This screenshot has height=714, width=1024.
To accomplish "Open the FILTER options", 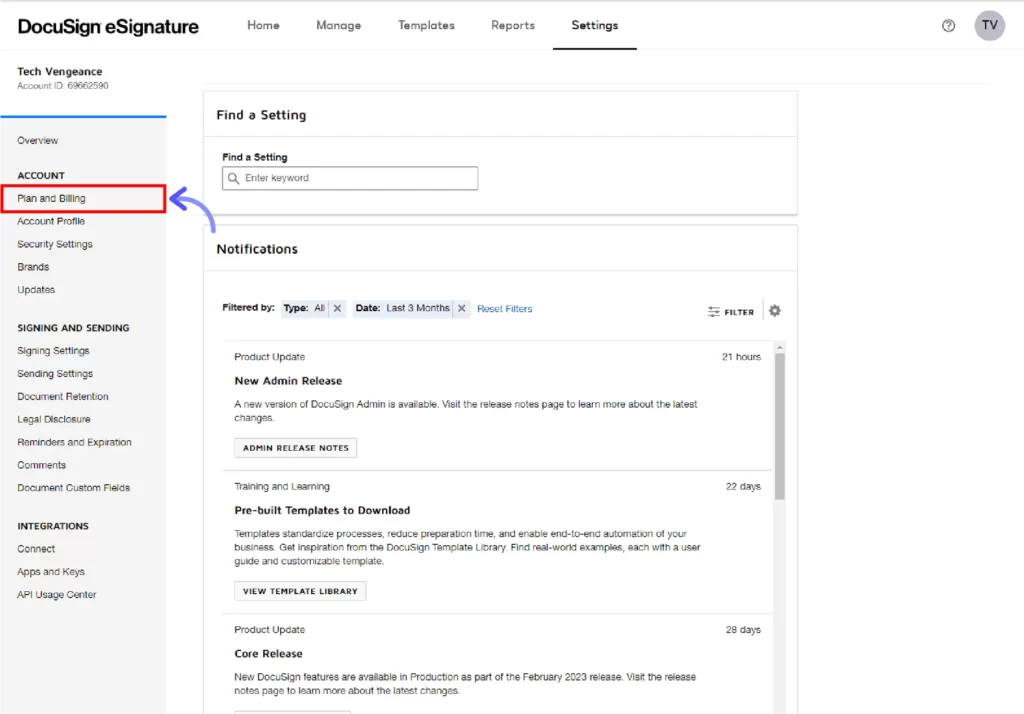I will (731, 312).
